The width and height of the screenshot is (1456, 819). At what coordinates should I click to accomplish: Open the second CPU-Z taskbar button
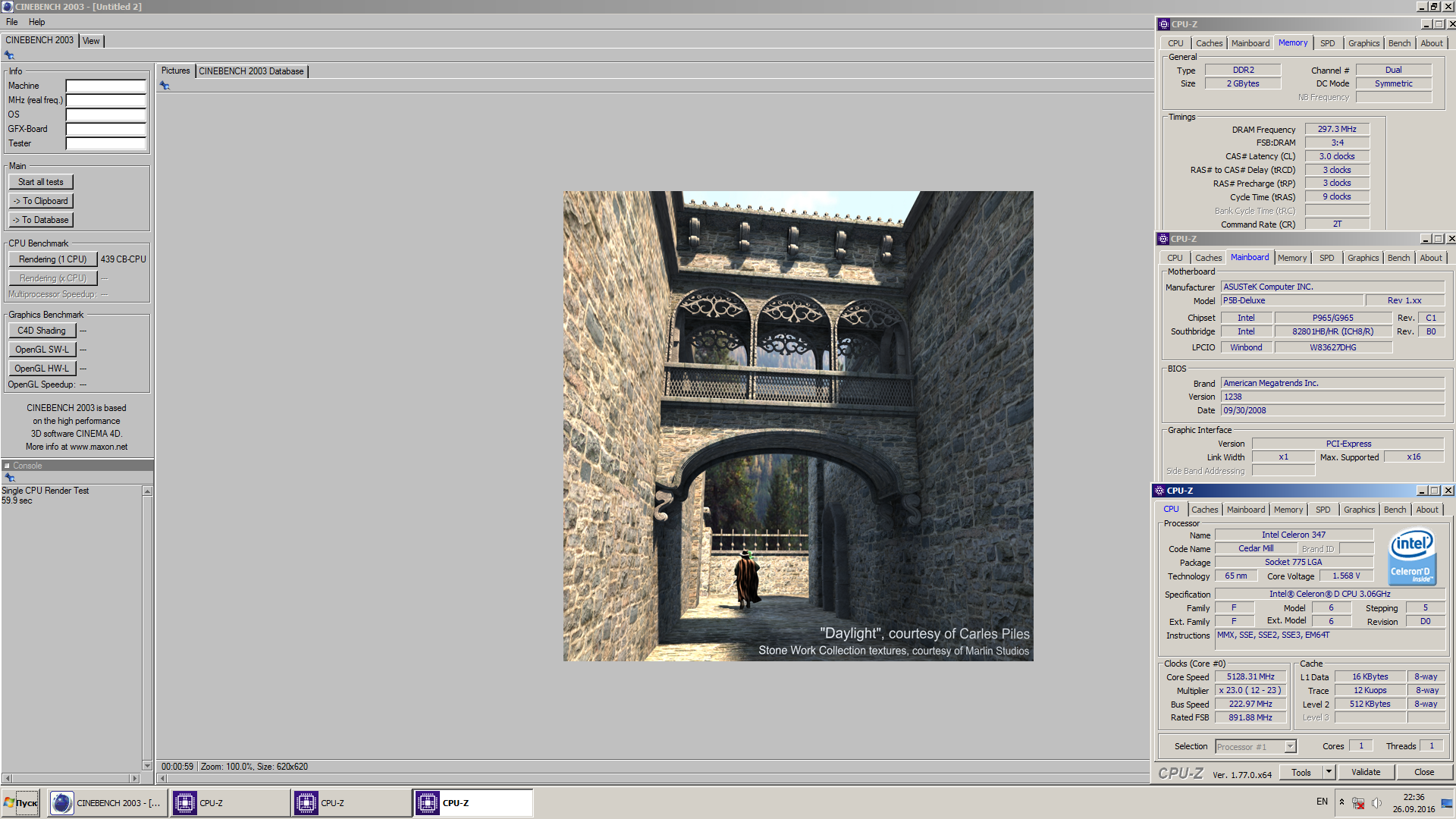pos(351,803)
